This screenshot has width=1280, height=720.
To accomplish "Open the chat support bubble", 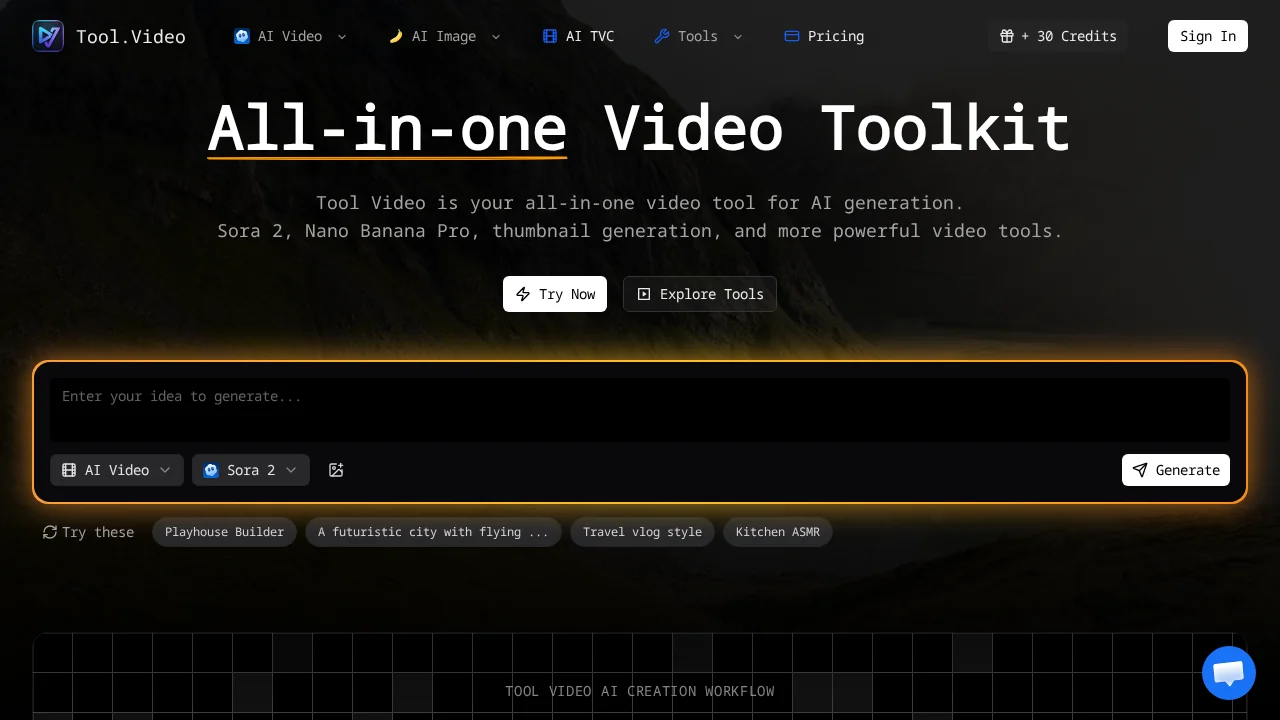I will (1229, 673).
